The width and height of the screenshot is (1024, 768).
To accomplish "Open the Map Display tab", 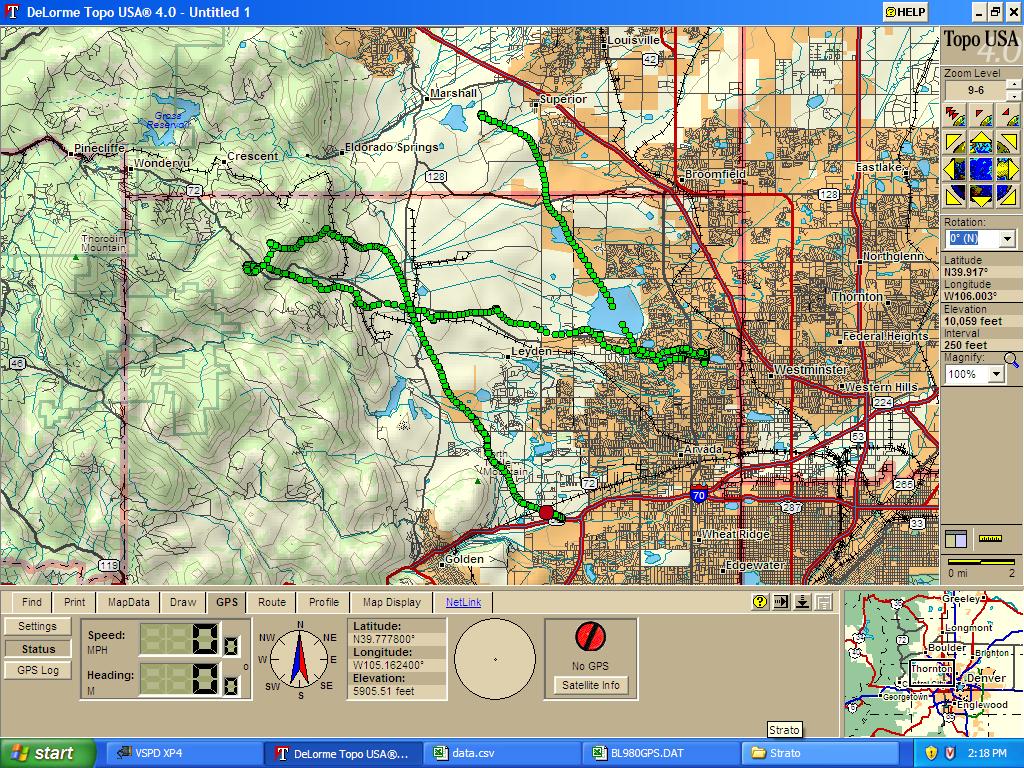I will pos(392,602).
